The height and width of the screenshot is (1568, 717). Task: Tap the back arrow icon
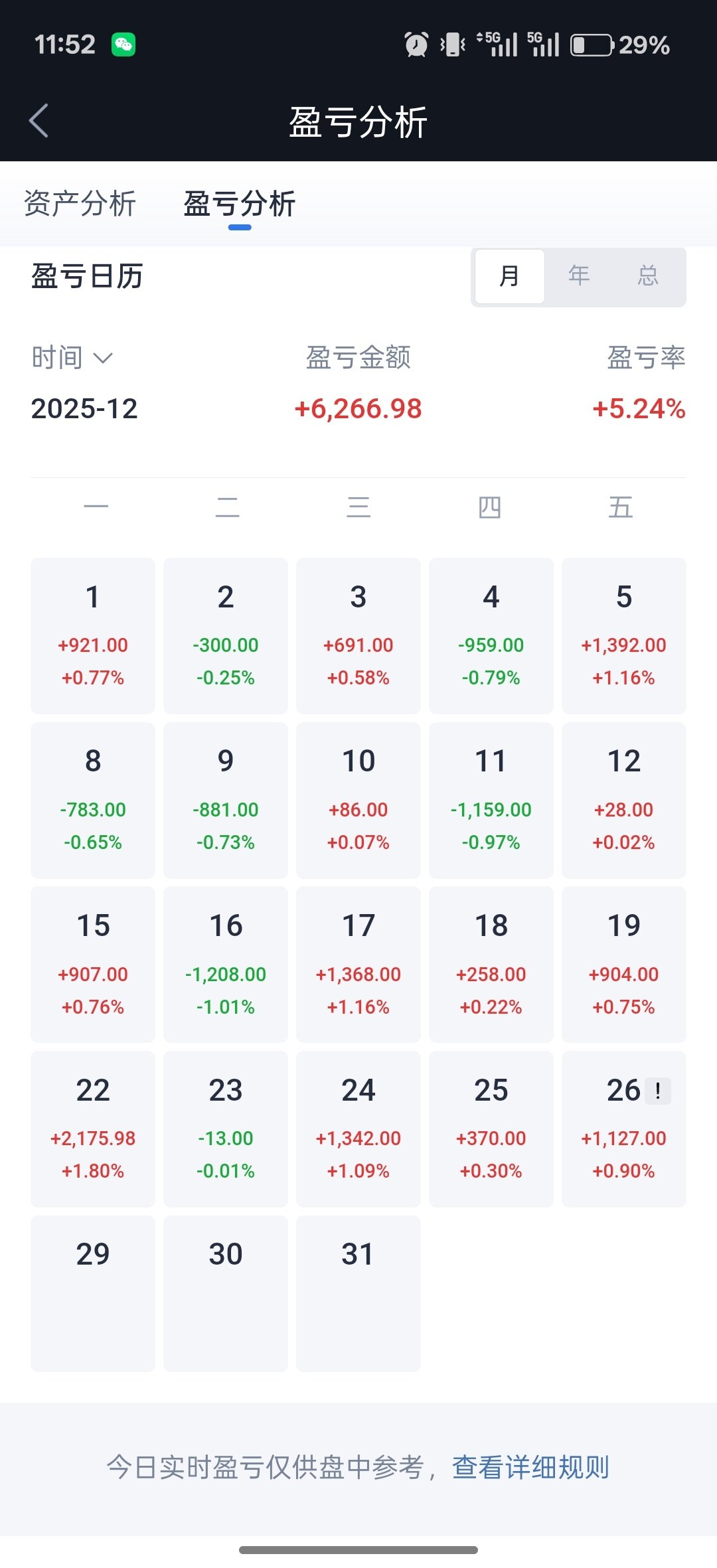pyautogui.click(x=39, y=121)
